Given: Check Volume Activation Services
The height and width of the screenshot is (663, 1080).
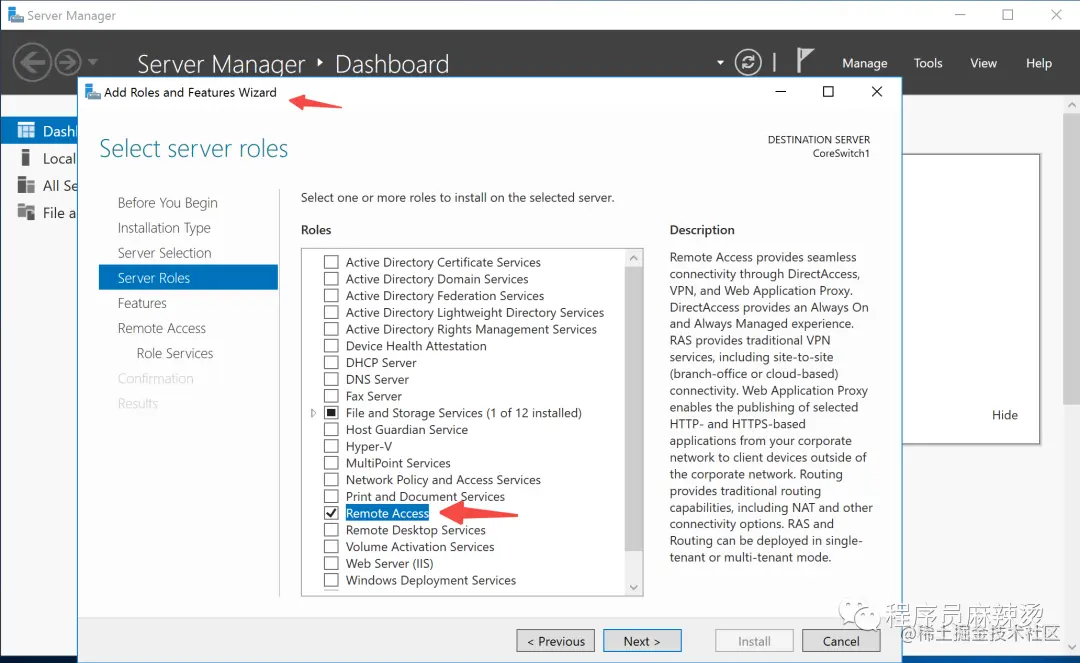Looking at the screenshot, I should point(331,547).
